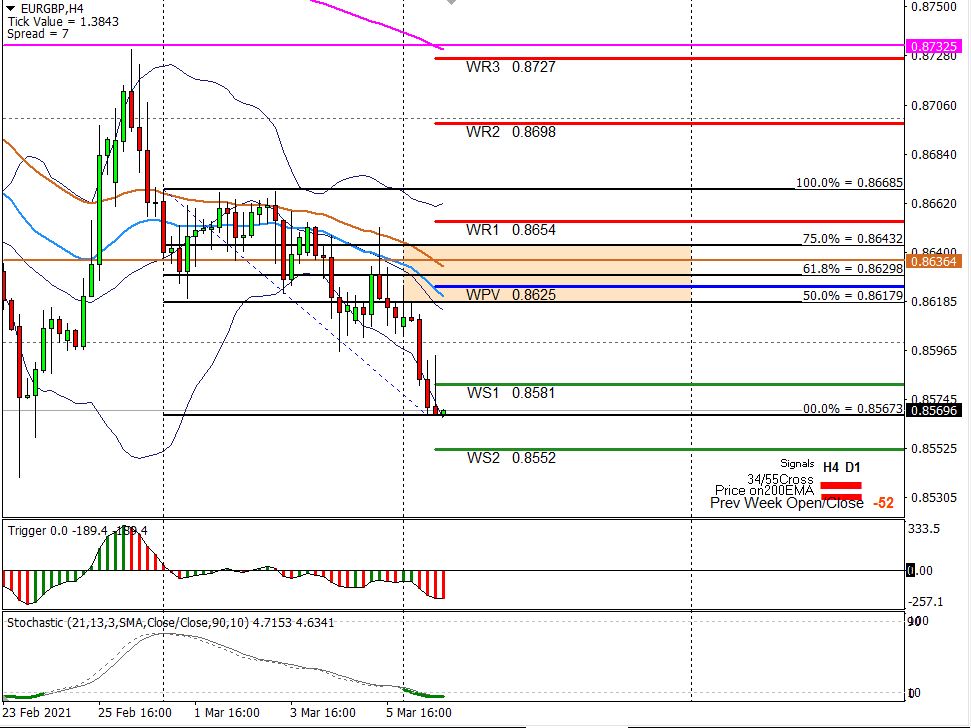Select the 100.0% Fibonacci level label
The width and height of the screenshot is (971, 728).
click(x=849, y=184)
